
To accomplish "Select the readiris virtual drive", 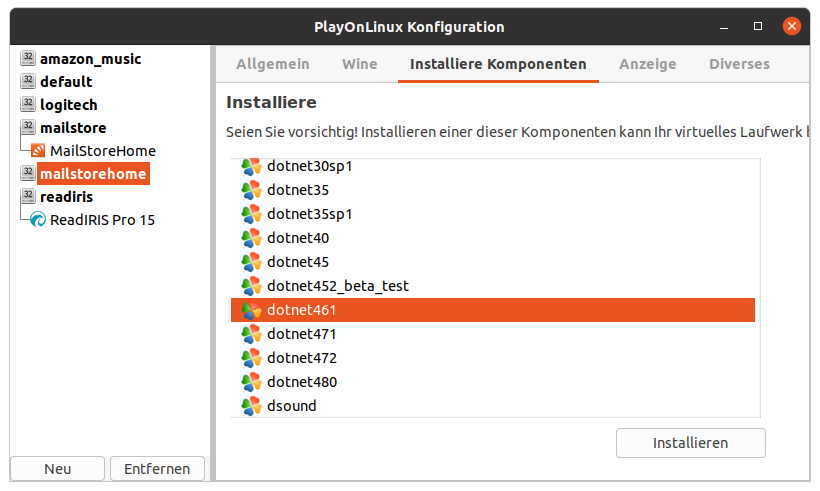I will (x=67, y=197).
